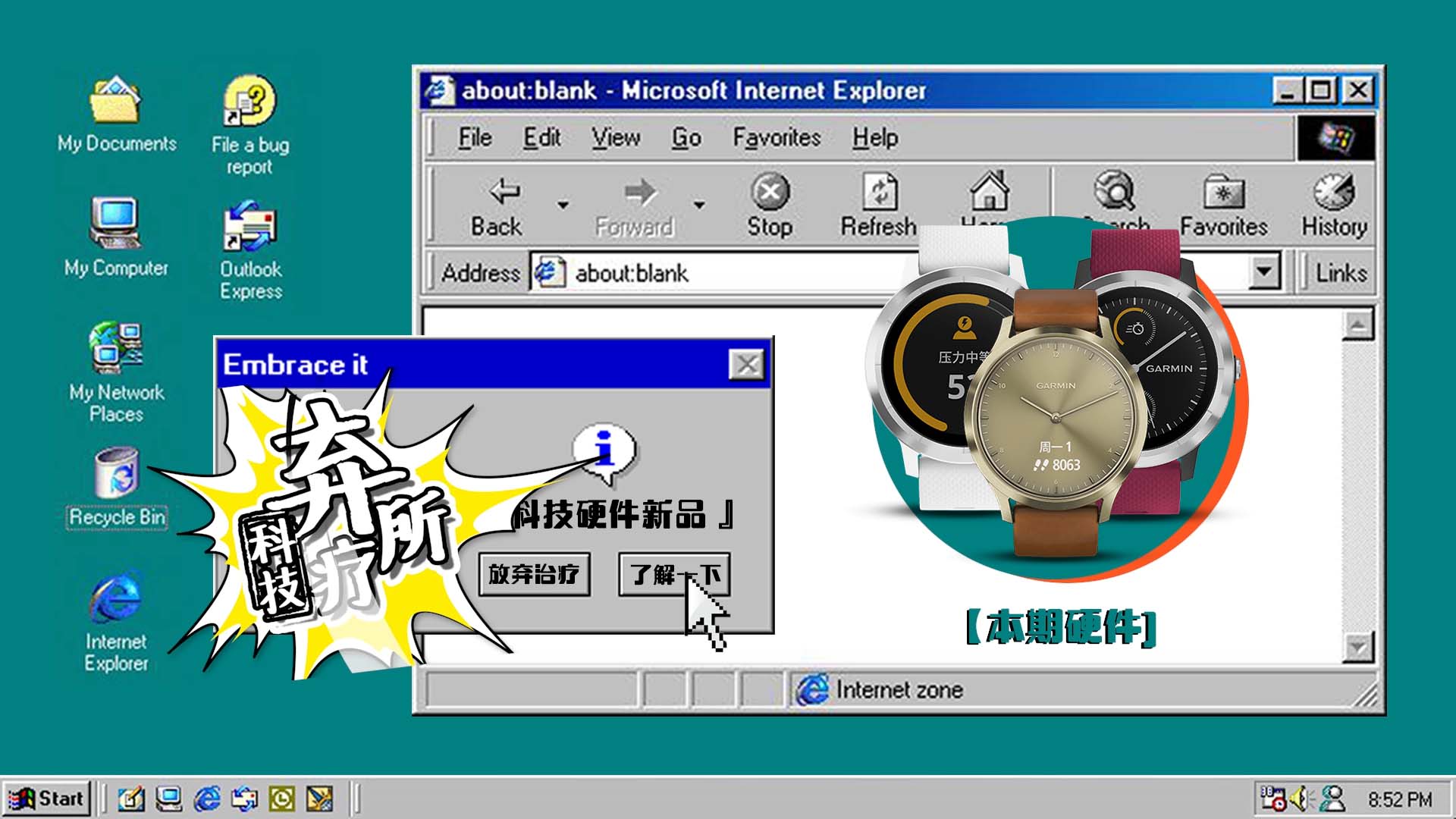The height and width of the screenshot is (819, 1456).
Task: Open the Favorites menu in menu bar
Action: coord(777,137)
